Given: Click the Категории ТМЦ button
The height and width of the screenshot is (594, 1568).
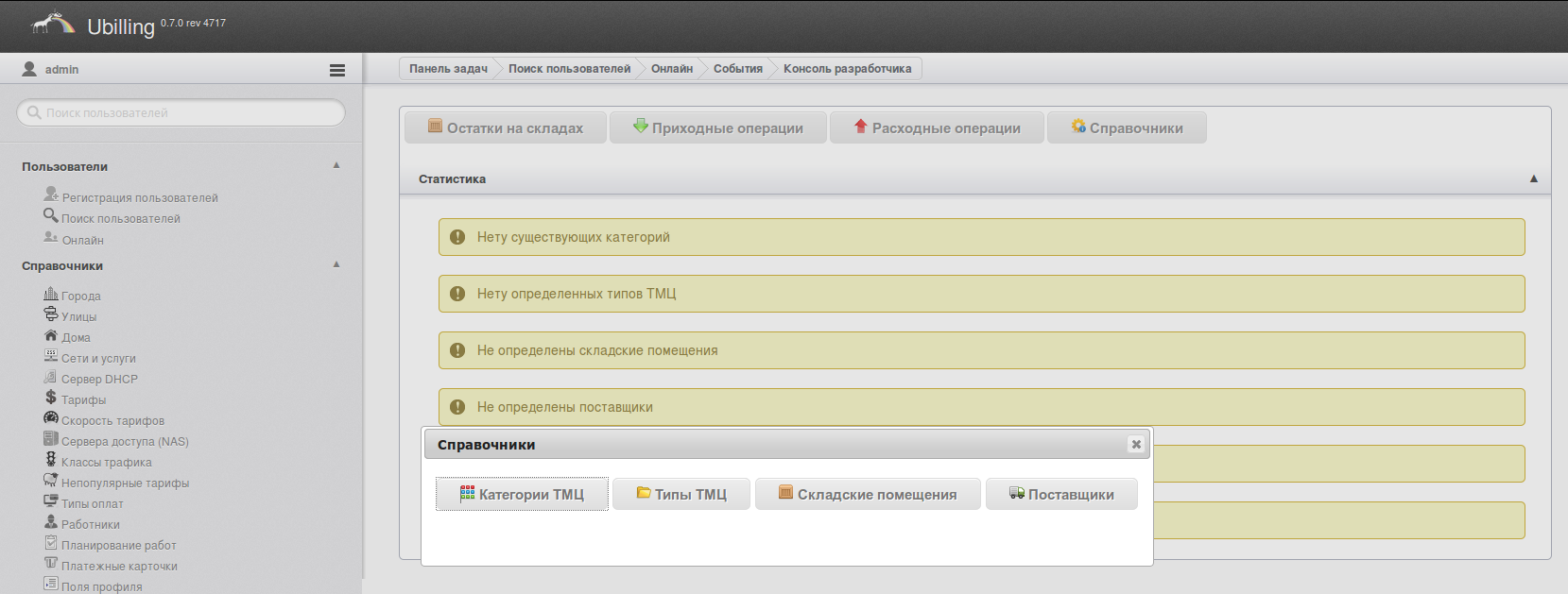Looking at the screenshot, I should pyautogui.click(x=522, y=494).
